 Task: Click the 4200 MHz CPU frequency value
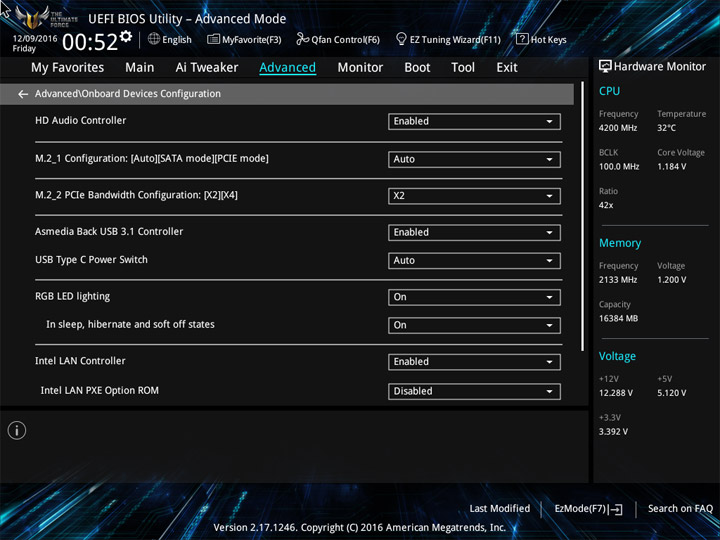click(618, 128)
